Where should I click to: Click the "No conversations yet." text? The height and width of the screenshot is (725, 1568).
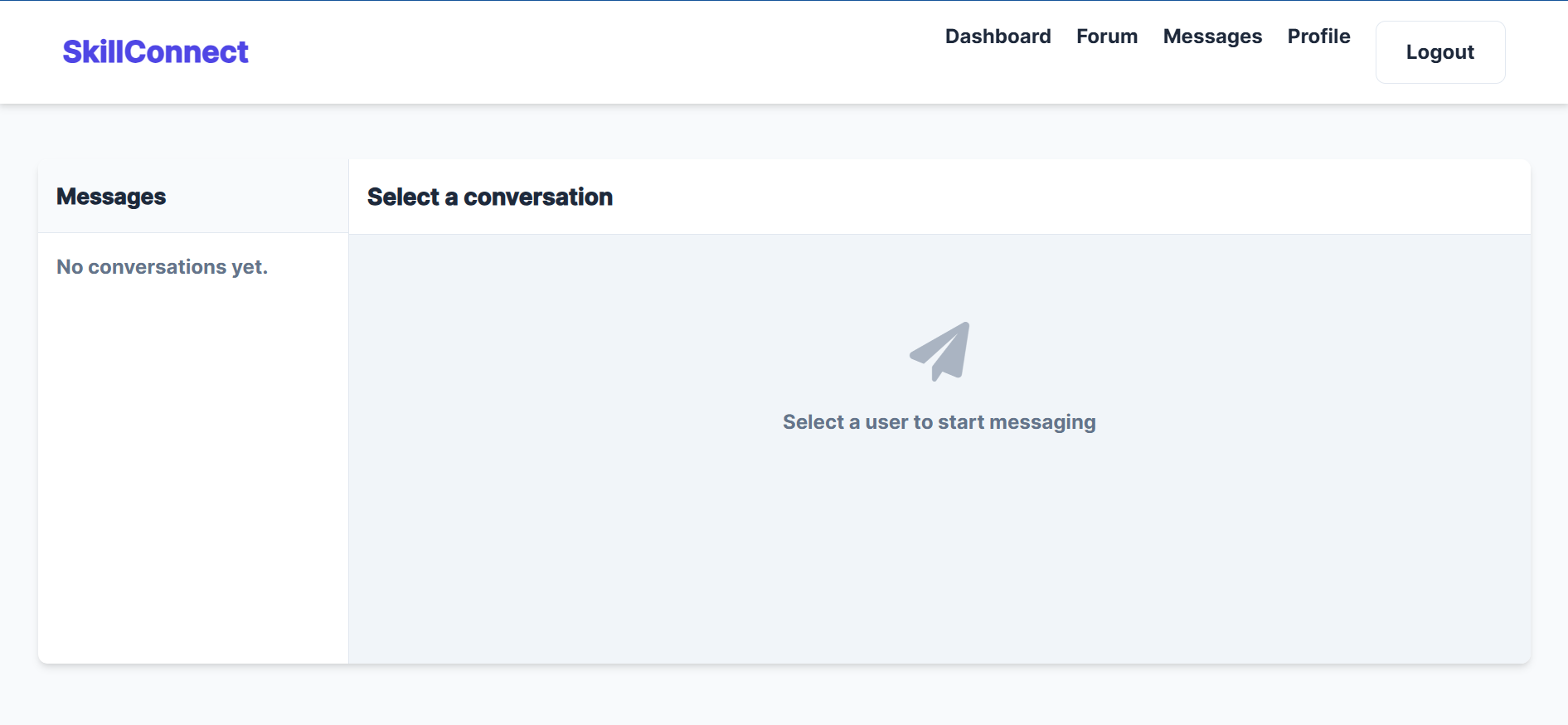[x=162, y=267]
